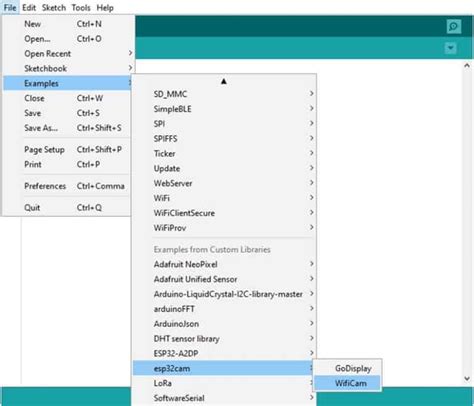Choose Save in the File menu

[67, 113]
